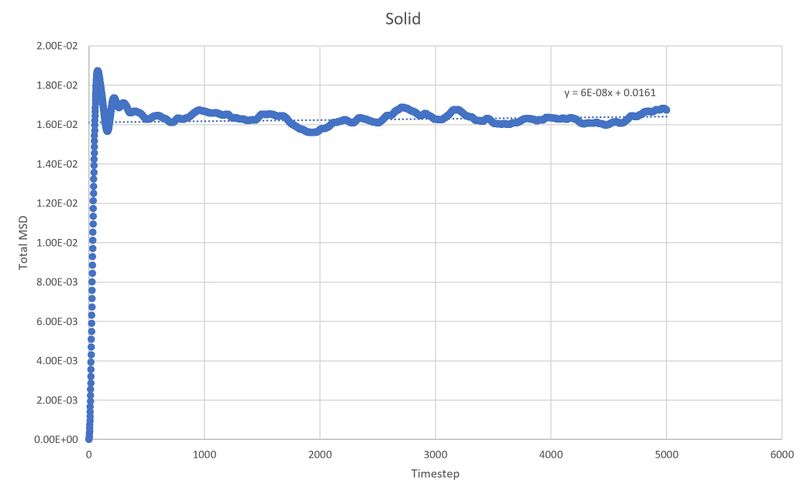Select the 'Timestep' horizontal axis title
Screen dimensions: 800x488
point(435,474)
